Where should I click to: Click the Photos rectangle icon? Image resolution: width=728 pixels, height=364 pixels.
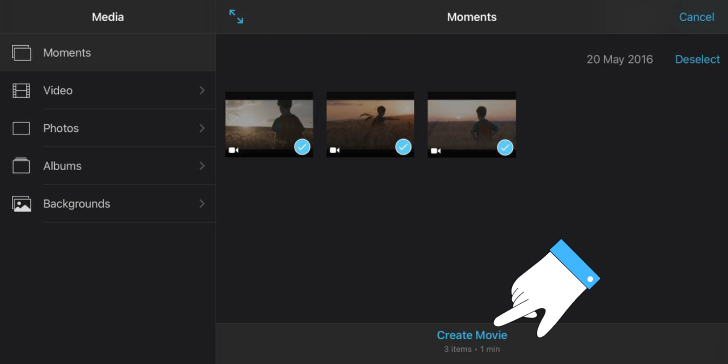pos(21,128)
